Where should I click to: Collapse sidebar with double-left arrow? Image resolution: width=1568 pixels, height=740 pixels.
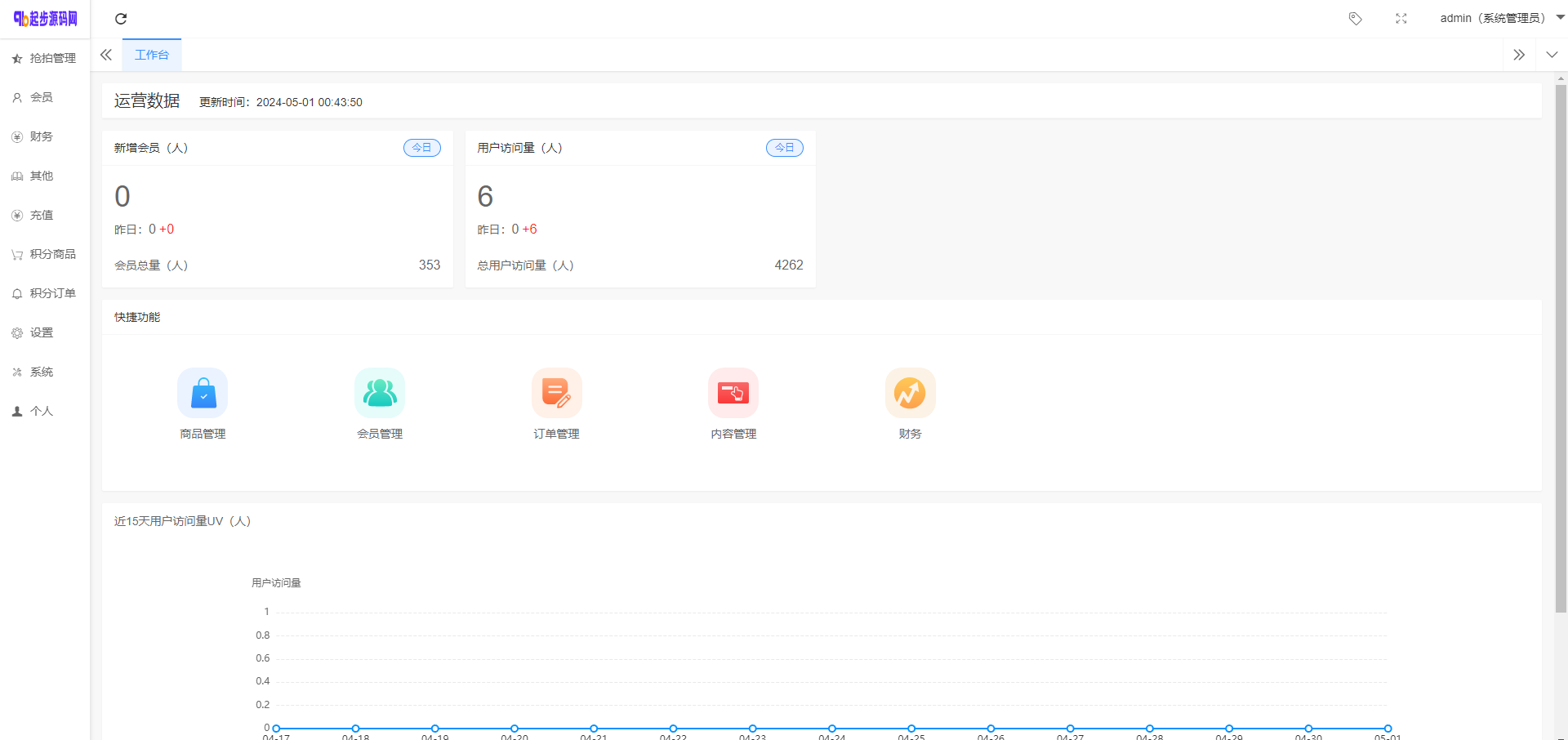(x=106, y=55)
